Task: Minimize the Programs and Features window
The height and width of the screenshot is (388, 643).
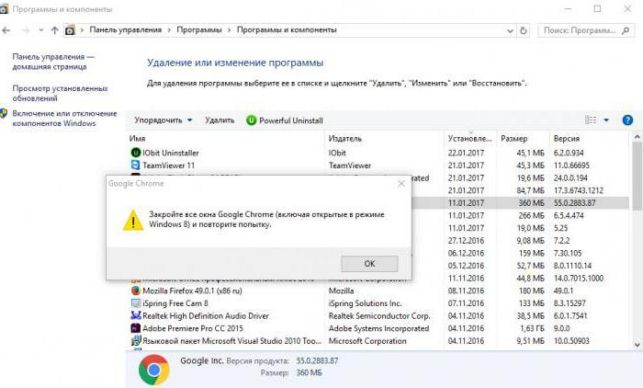Action: (x=568, y=8)
